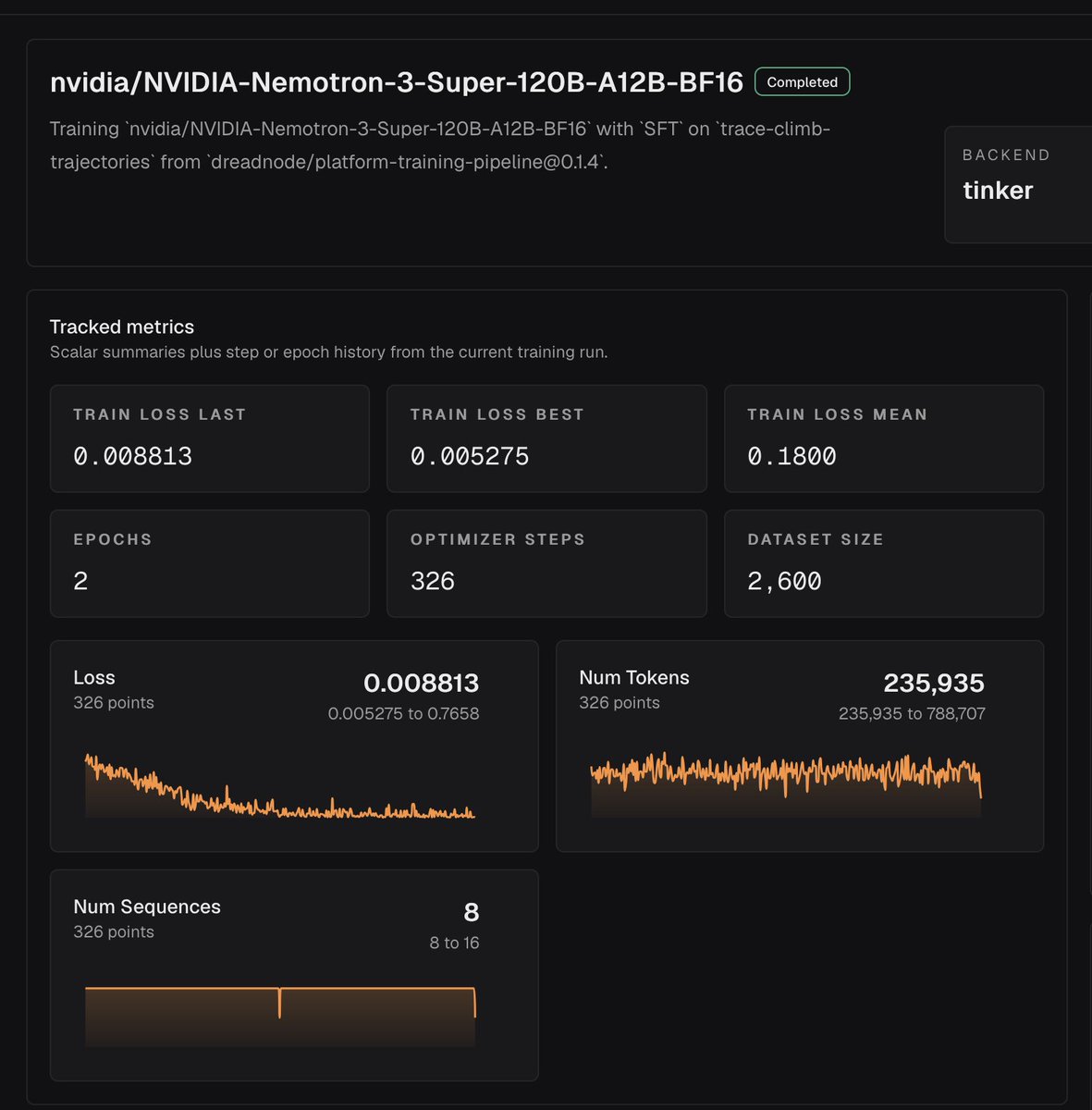Click the value 0.008813 under TRAIN LOSS LAST

click(132, 456)
